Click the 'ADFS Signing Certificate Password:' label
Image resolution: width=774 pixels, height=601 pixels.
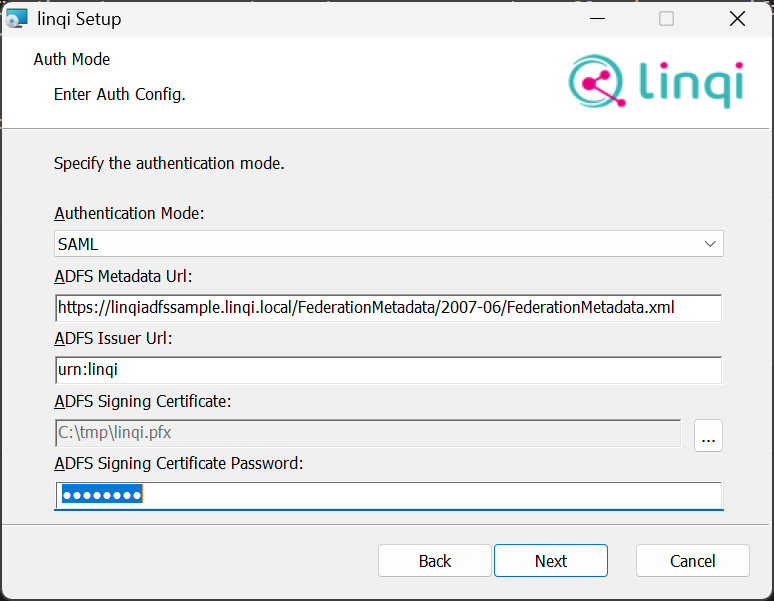(x=178, y=463)
